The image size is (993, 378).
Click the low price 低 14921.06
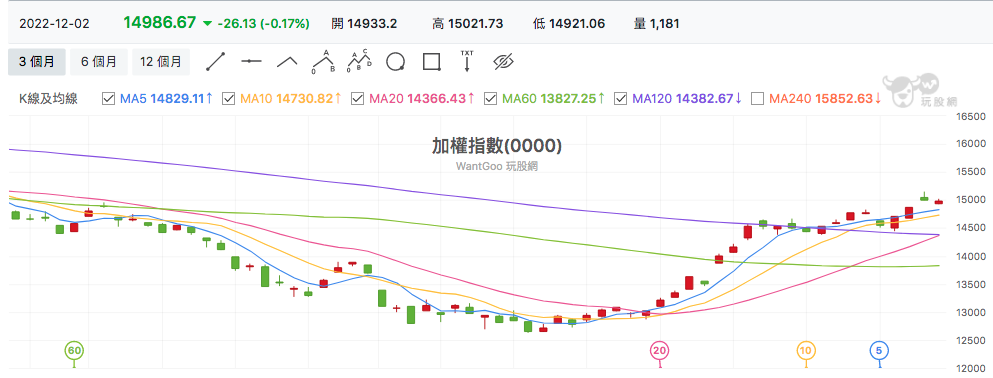[569, 24]
